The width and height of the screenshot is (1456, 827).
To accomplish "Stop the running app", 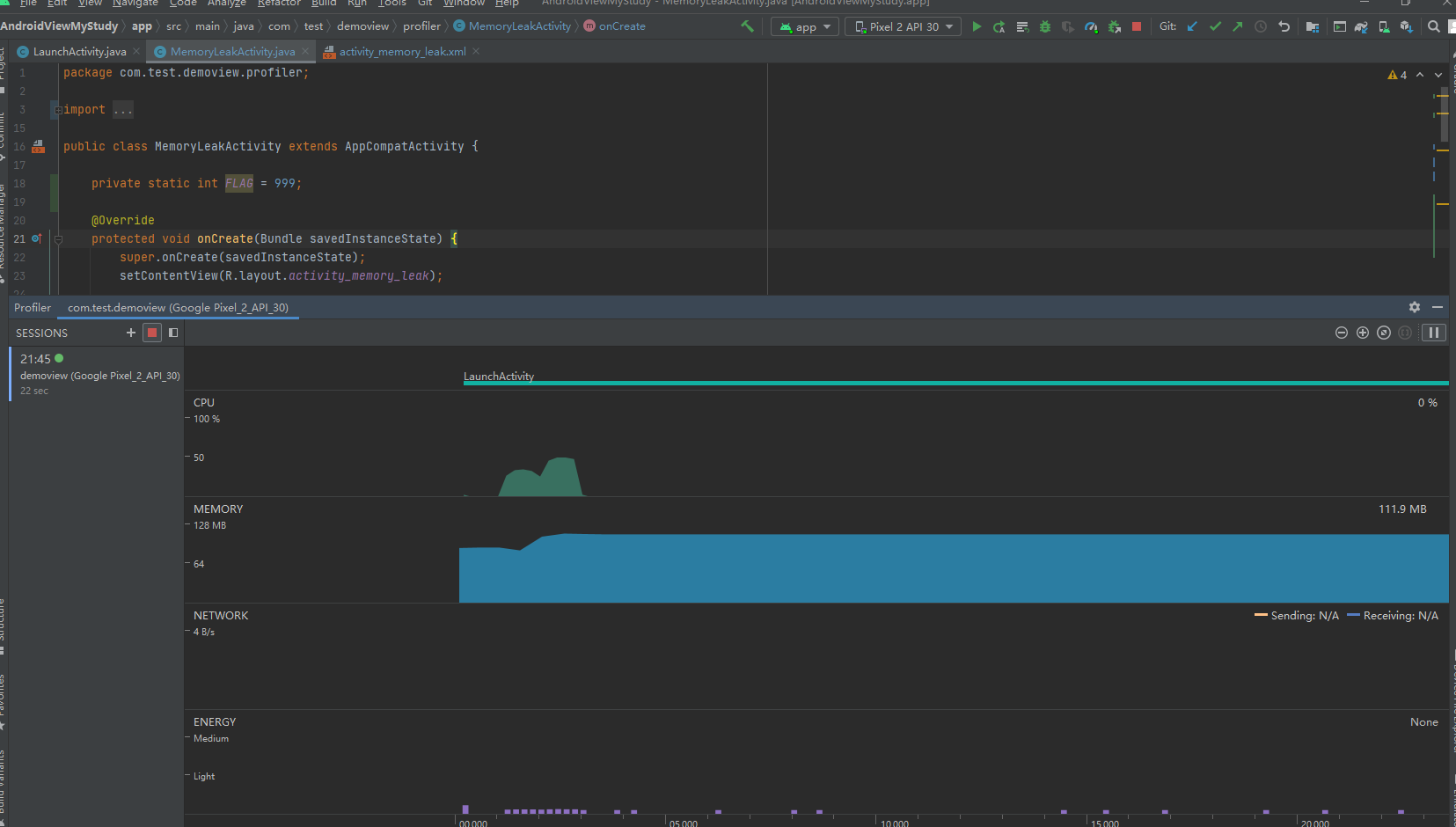I will pos(1137,26).
